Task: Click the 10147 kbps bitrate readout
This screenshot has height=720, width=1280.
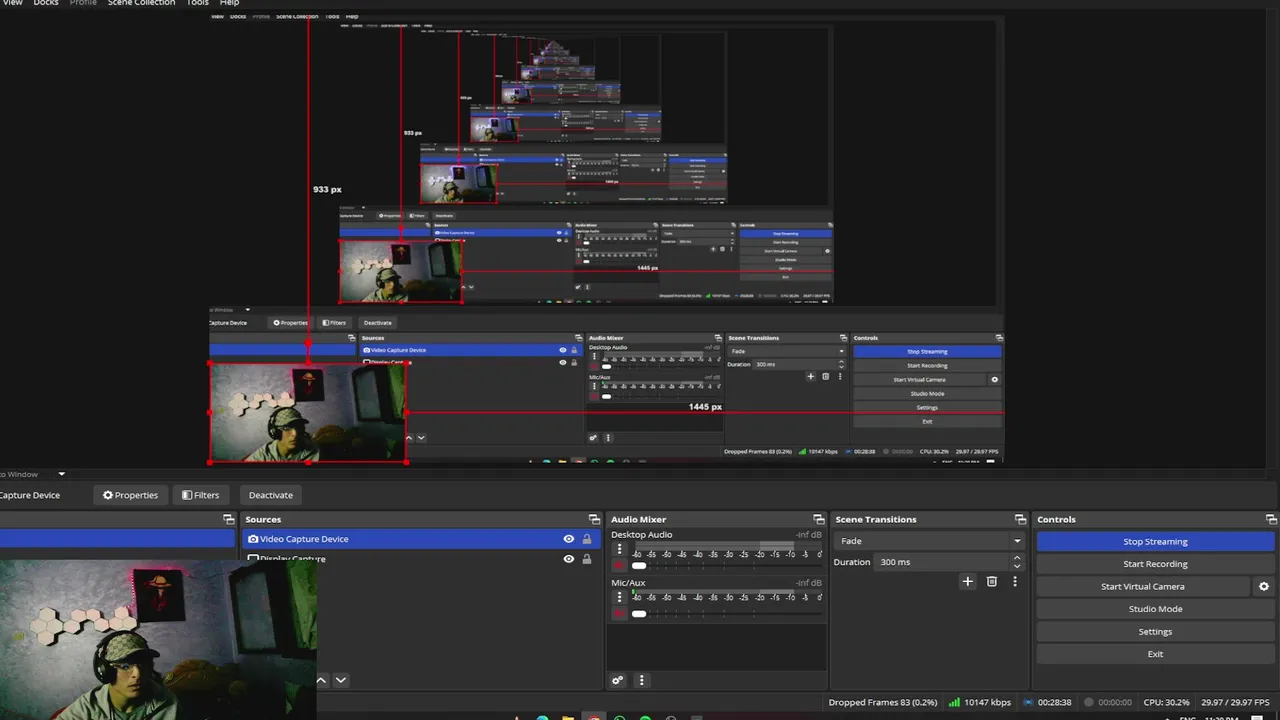Action: tap(987, 702)
